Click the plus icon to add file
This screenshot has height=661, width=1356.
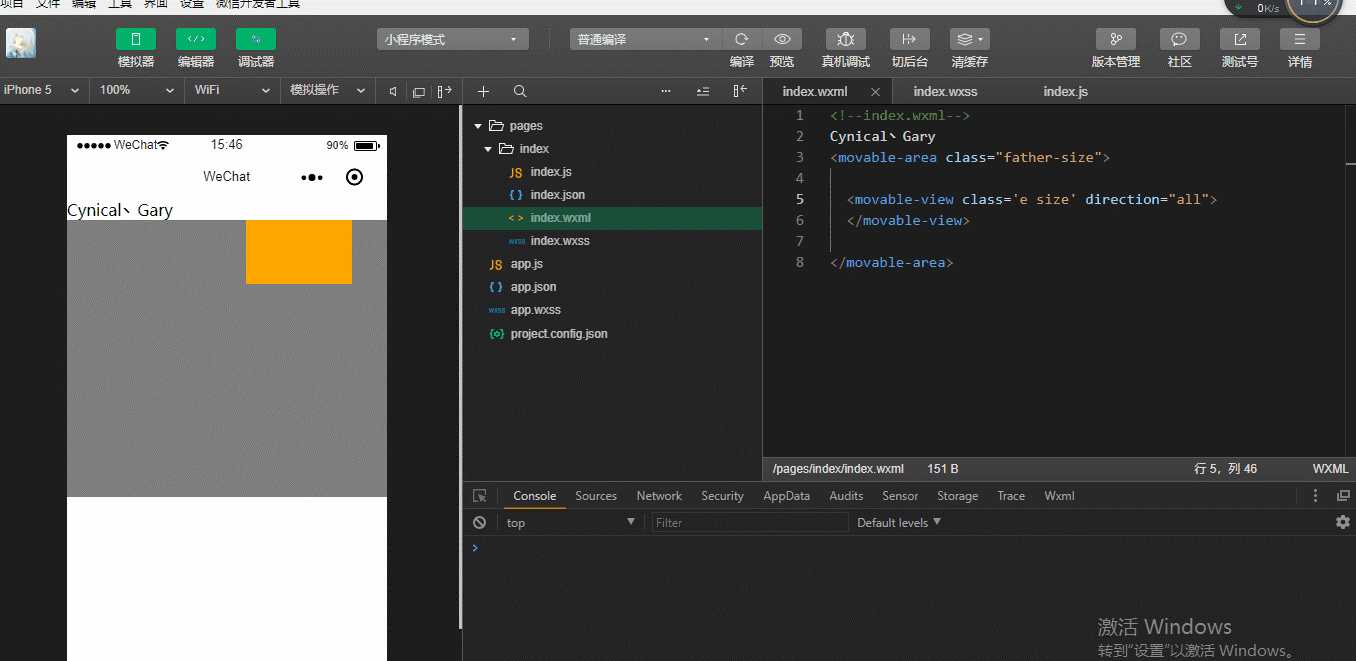(484, 91)
